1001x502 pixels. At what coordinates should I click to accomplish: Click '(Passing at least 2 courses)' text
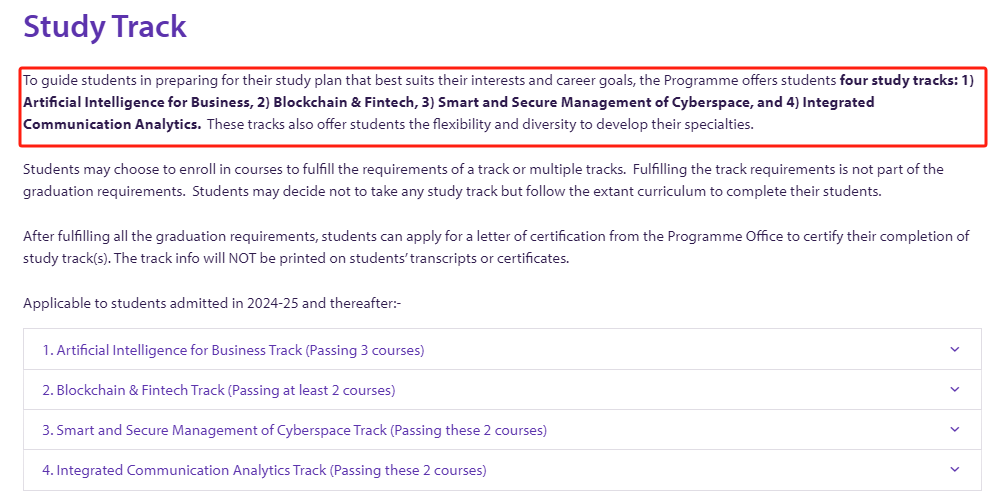pyautogui.click(x=312, y=390)
